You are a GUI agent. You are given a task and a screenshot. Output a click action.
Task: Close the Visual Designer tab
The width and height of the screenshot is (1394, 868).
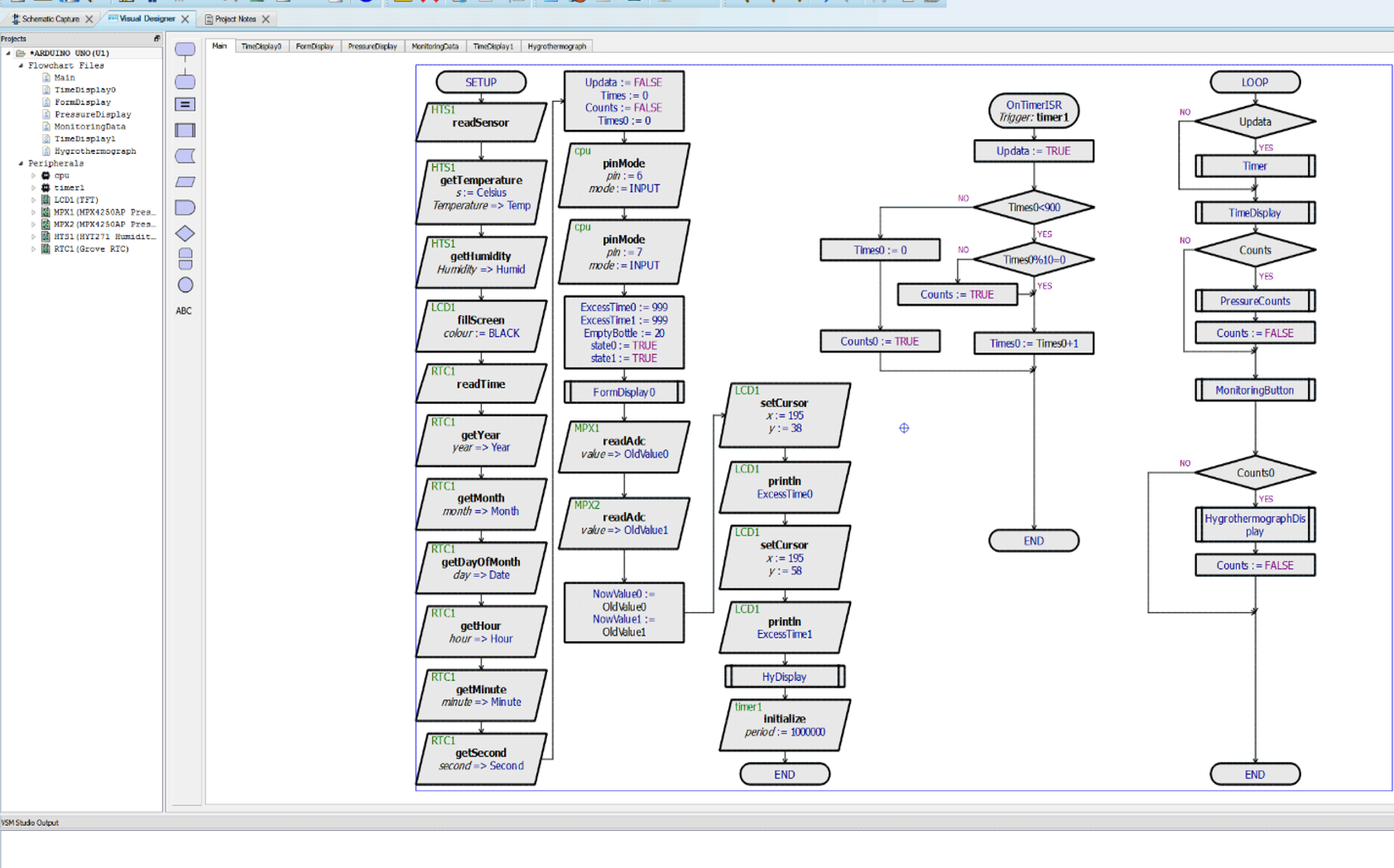(x=185, y=19)
